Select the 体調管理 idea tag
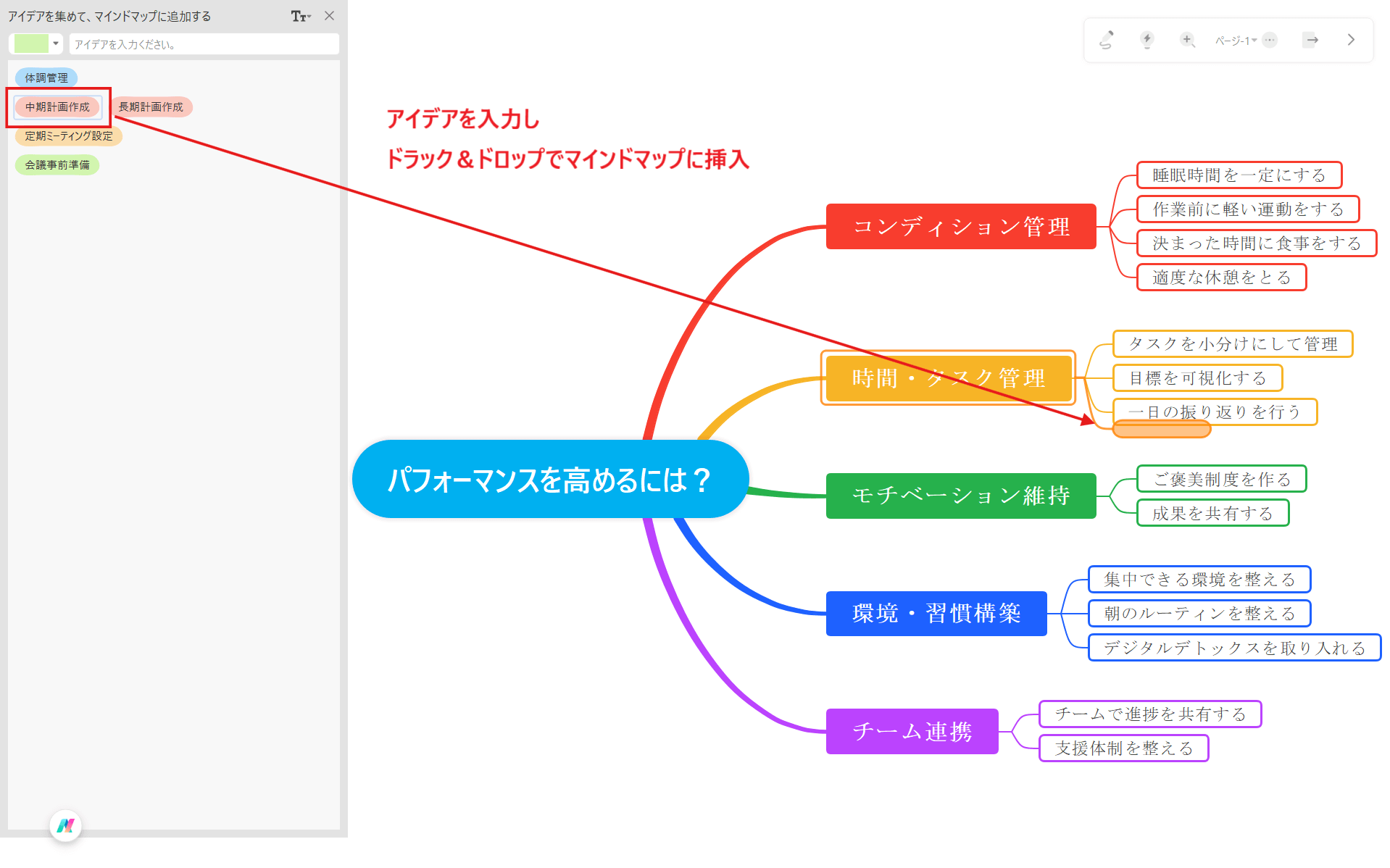Screen dimensions: 1390x868 [x=46, y=77]
